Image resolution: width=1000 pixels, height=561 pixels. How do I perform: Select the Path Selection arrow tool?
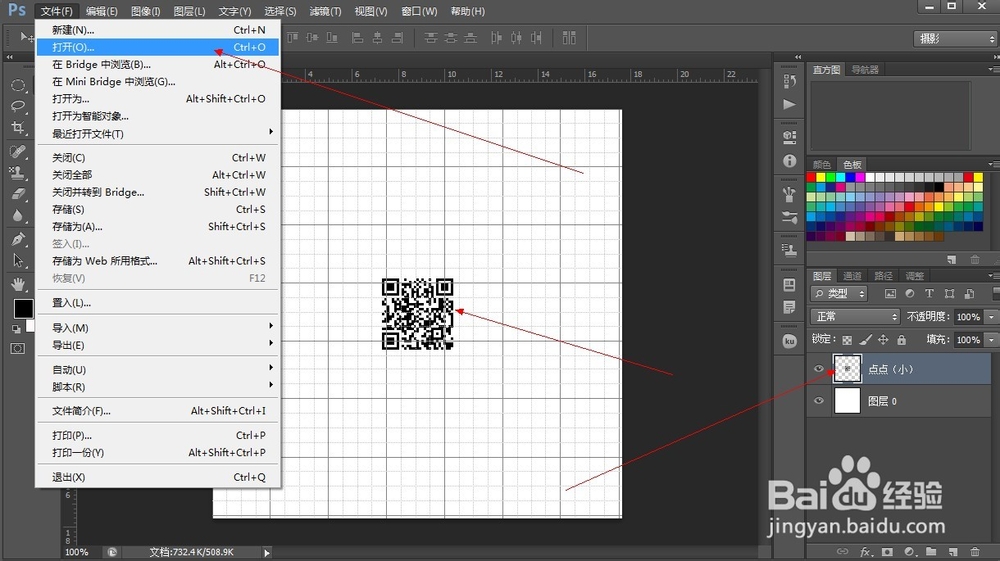click(18, 260)
